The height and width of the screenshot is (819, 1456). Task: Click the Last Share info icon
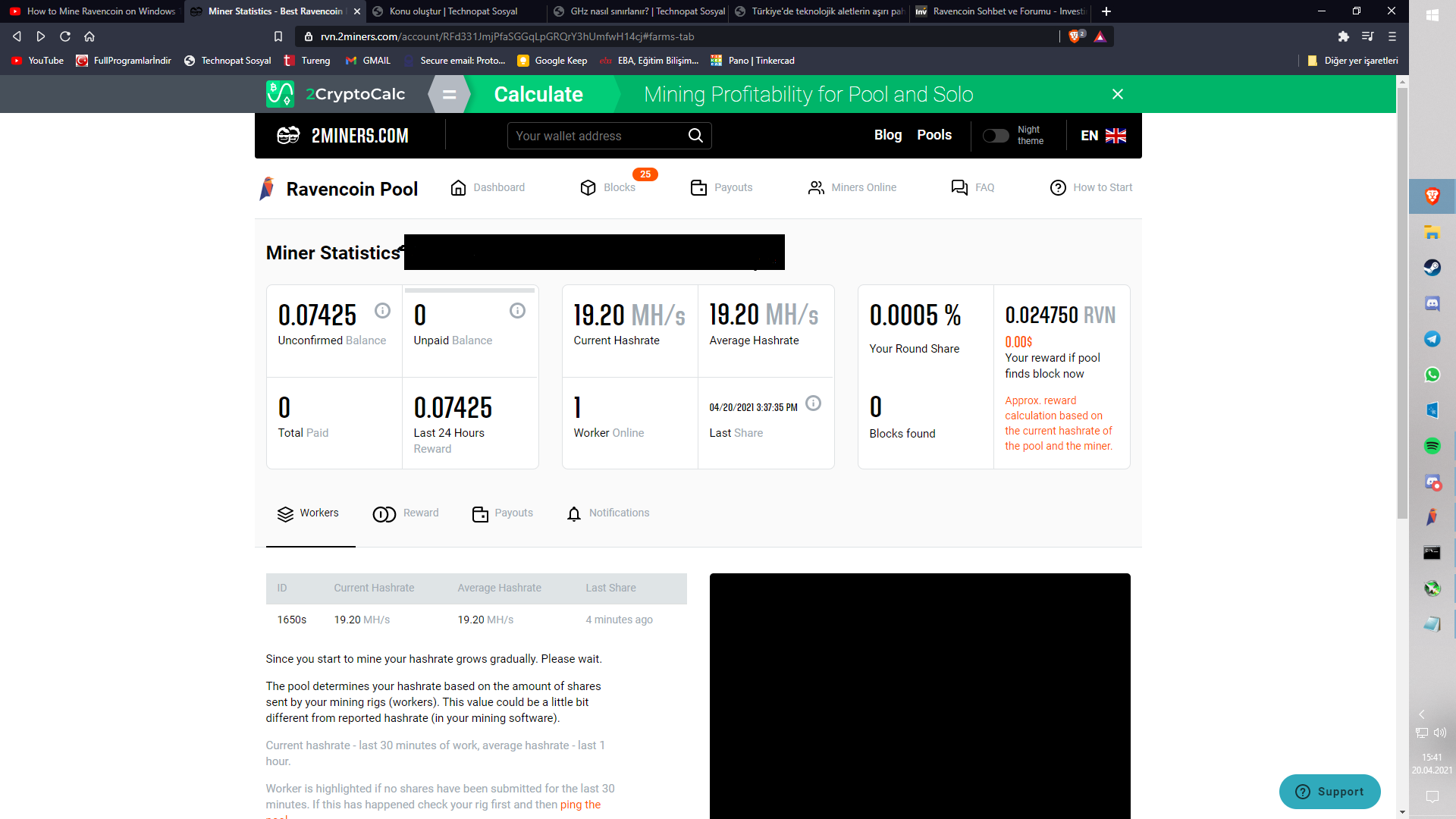[x=813, y=403]
